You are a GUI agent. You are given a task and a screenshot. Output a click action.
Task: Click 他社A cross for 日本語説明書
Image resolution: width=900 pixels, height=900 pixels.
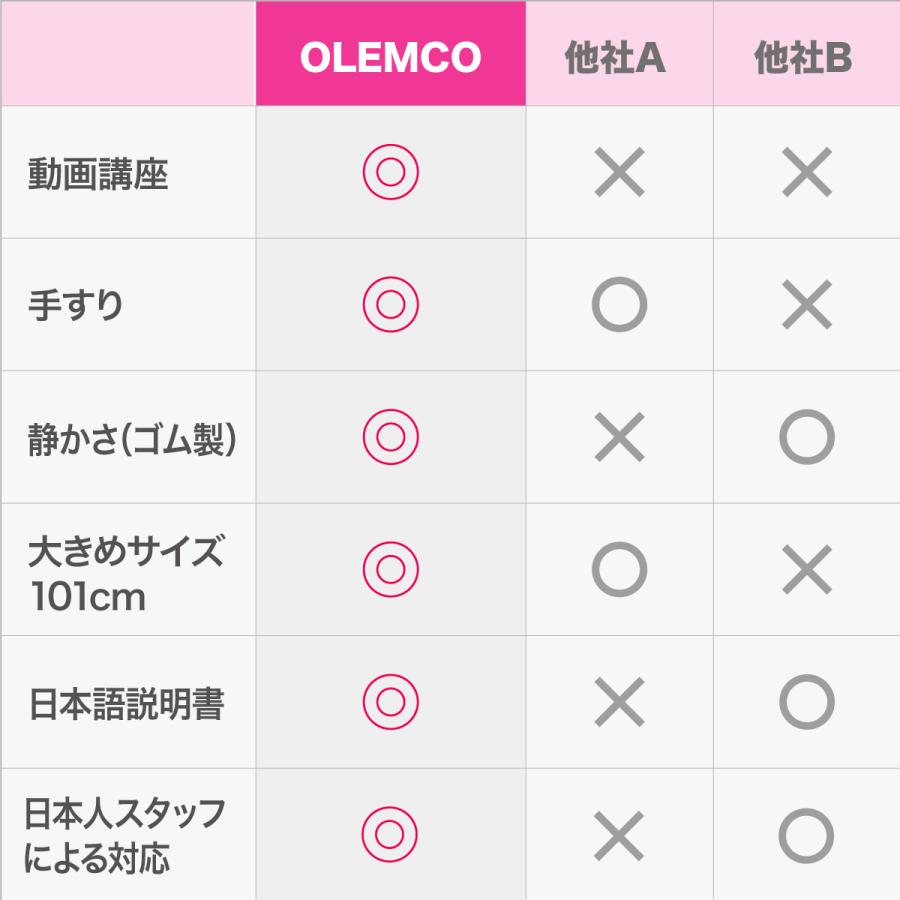pyautogui.click(x=619, y=702)
